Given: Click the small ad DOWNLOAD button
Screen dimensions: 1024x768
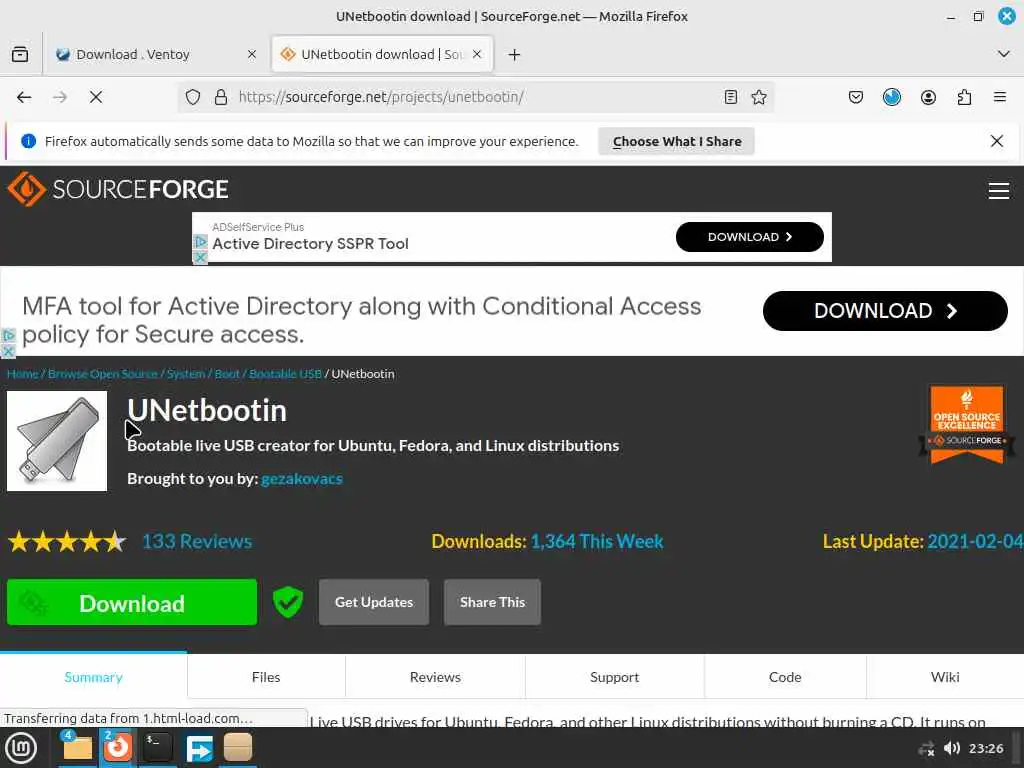Looking at the screenshot, I should (750, 237).
